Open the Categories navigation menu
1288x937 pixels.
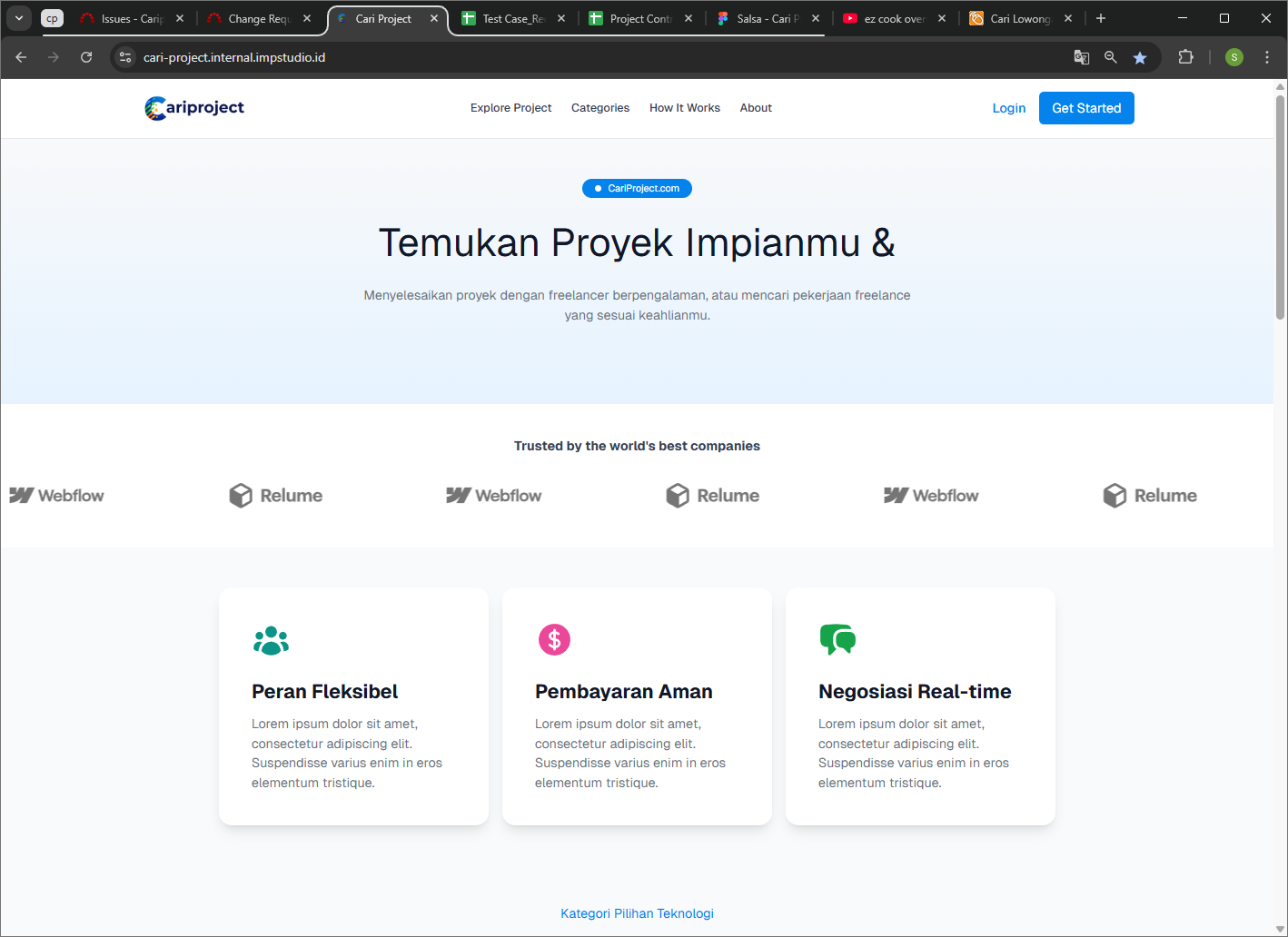coord(600,108)
